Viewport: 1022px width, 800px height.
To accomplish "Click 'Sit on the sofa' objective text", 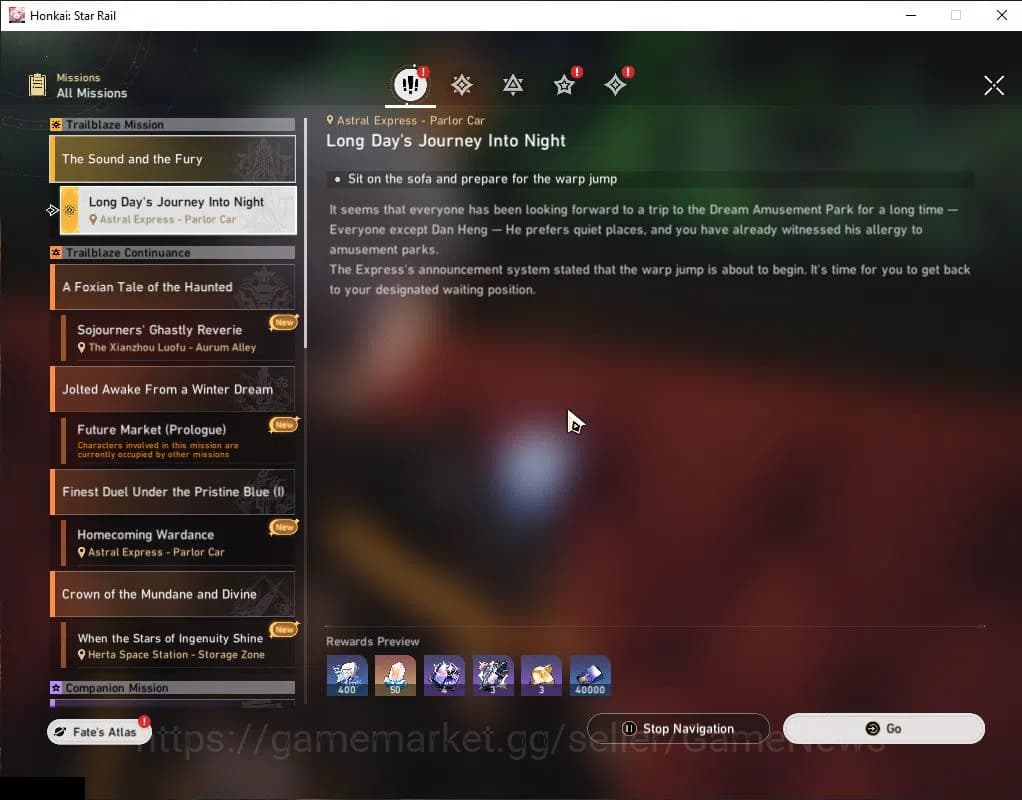I will pos(482,179).
